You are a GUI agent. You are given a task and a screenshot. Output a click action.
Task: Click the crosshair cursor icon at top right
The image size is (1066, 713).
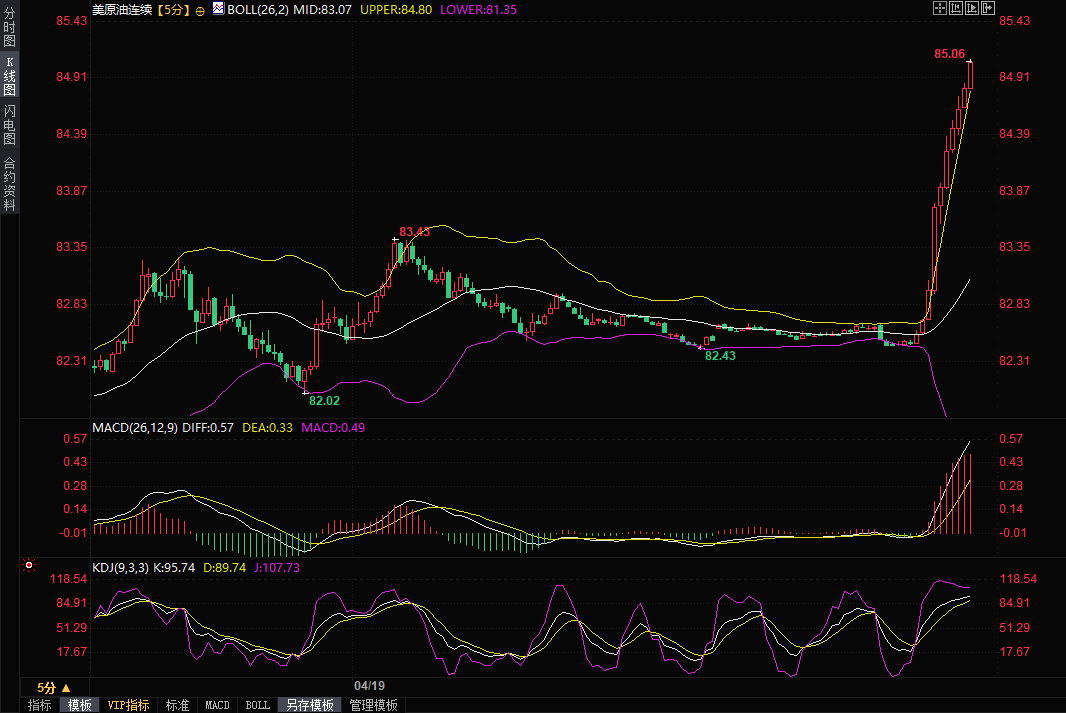point(939,8)
